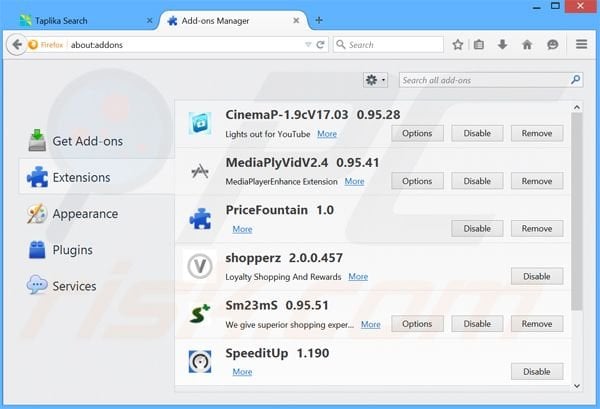
Task: Select the Add-ons Manager tab
Action: tap(233, 21)
